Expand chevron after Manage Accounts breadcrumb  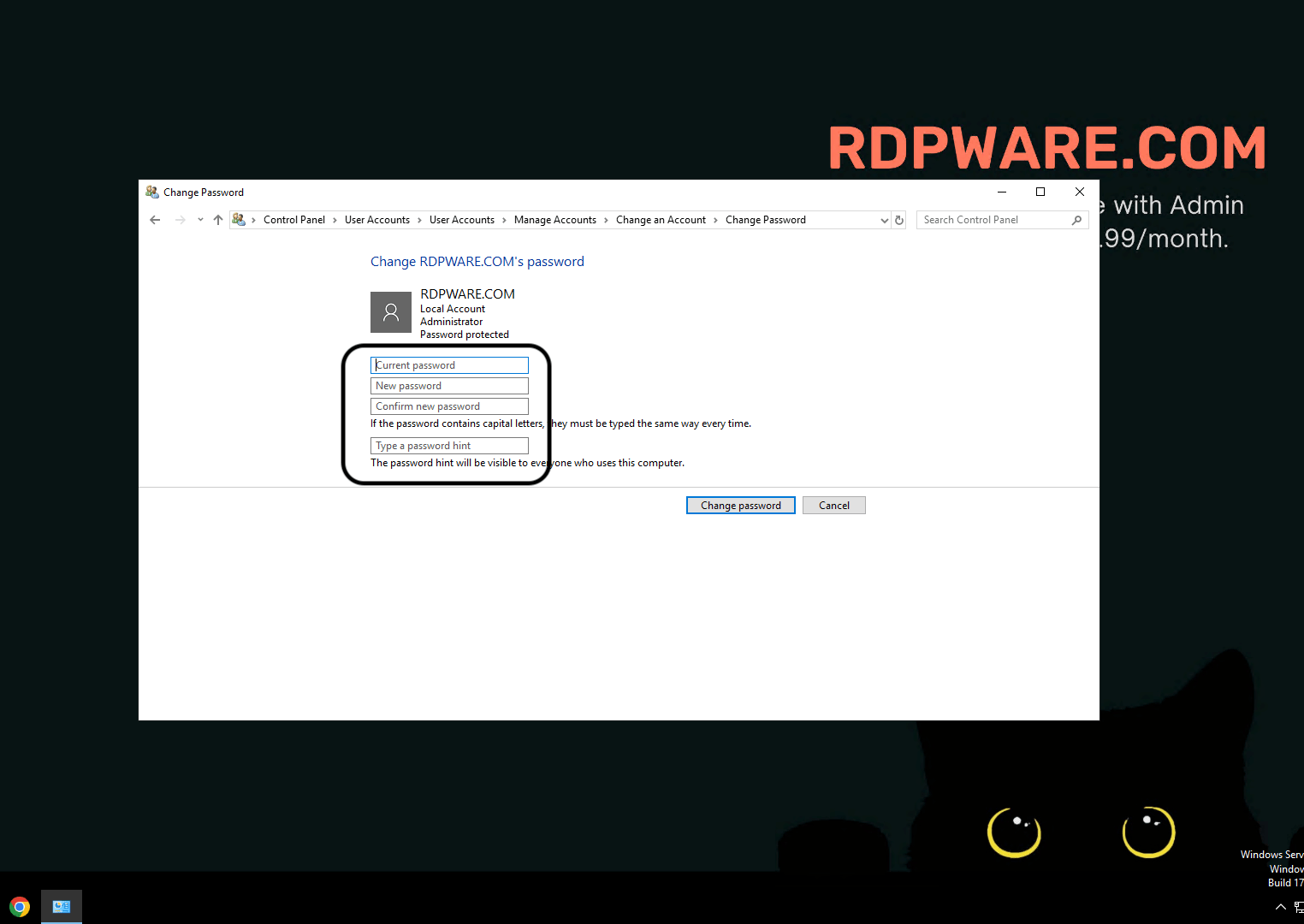606,220
